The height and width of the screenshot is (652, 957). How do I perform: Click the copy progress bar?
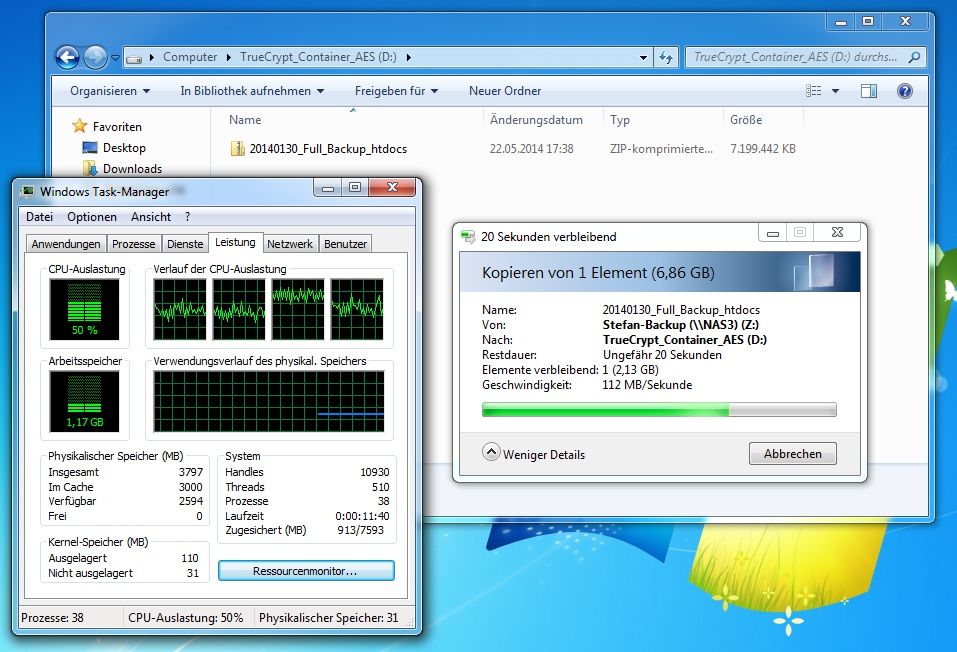(x=659, y=410)
